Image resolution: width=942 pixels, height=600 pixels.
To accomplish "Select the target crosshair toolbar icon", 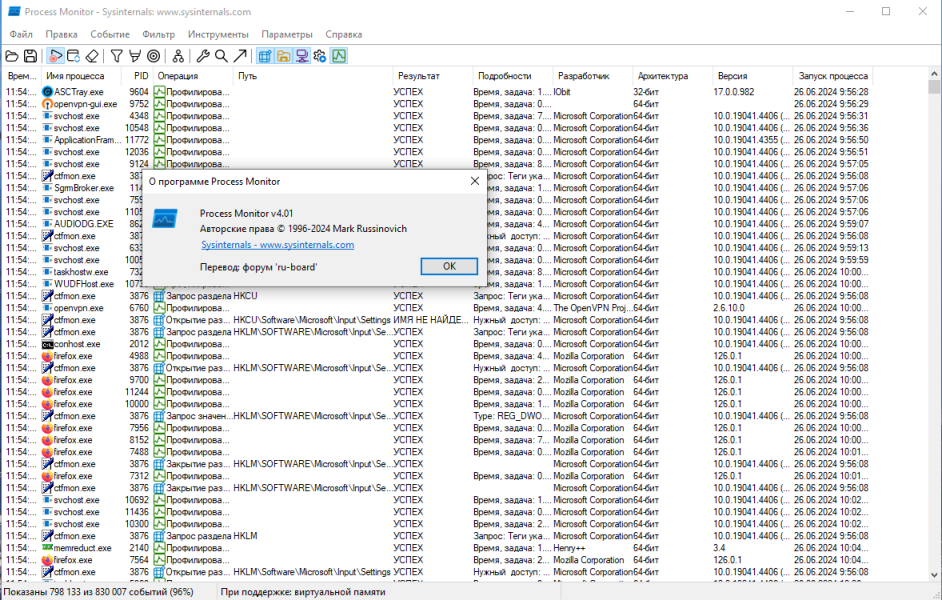I will click(x=154, y=56).
